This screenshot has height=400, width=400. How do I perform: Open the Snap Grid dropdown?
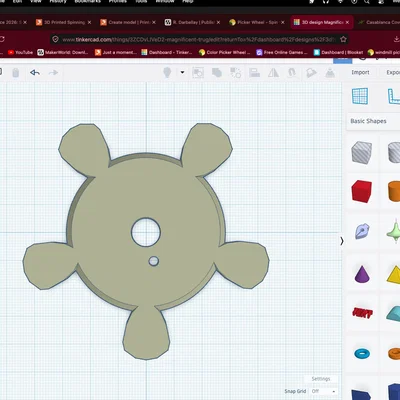[x=323, y=391]
